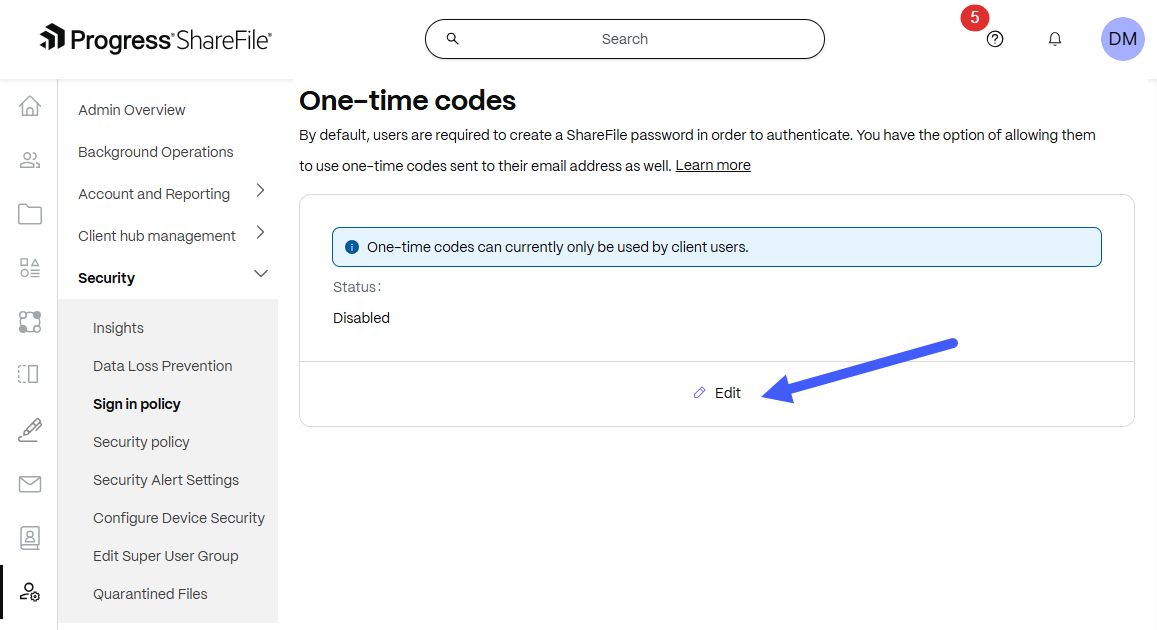Screen dimensions: 1157x630
Task: Collapse the Security section
Action: [261, 274]
